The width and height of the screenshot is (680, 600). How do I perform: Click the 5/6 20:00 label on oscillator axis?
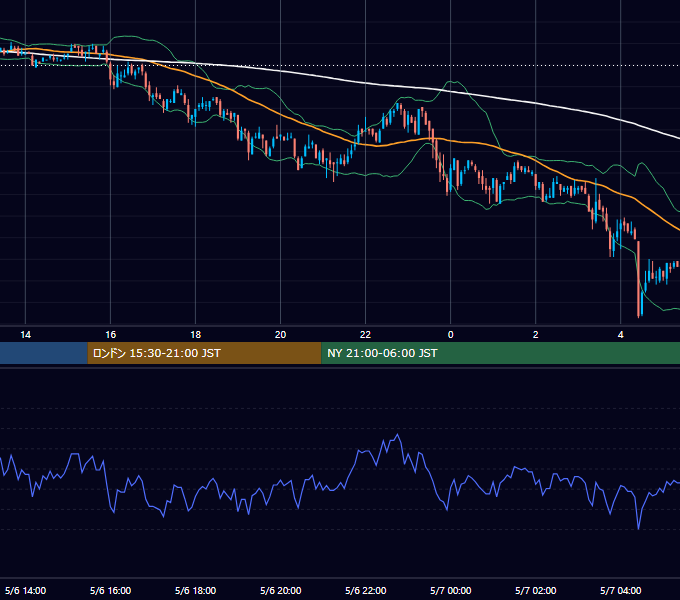[281, 590]
